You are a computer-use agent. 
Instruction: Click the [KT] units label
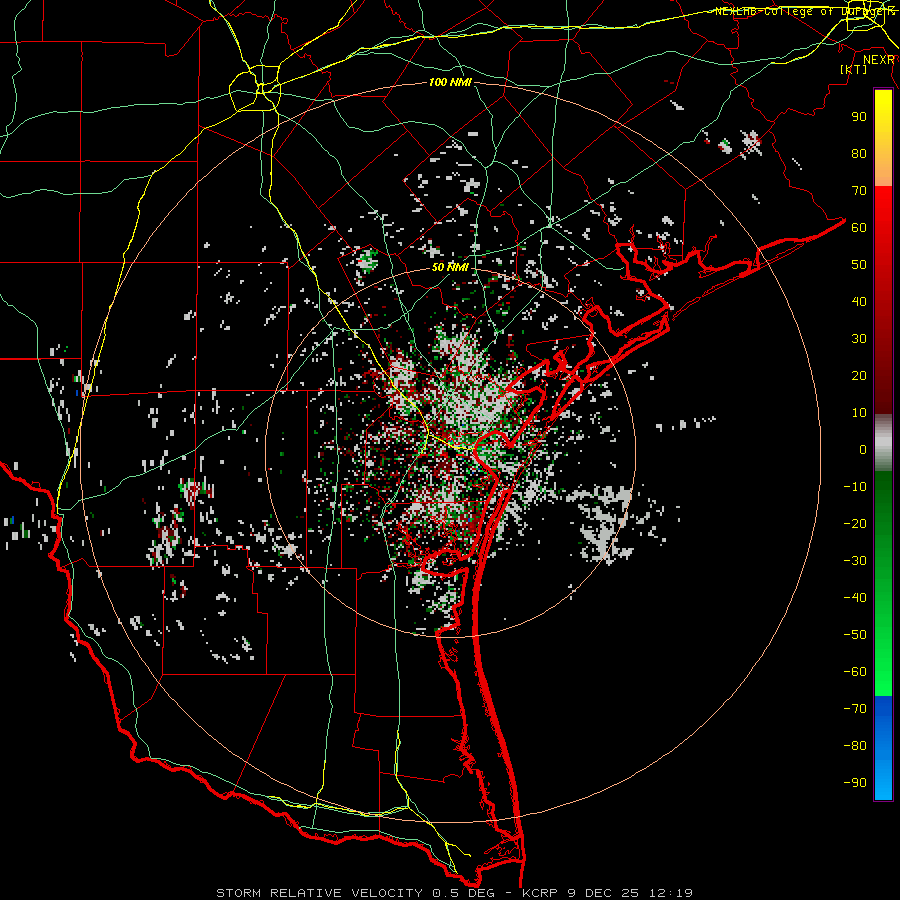[854, 69]
